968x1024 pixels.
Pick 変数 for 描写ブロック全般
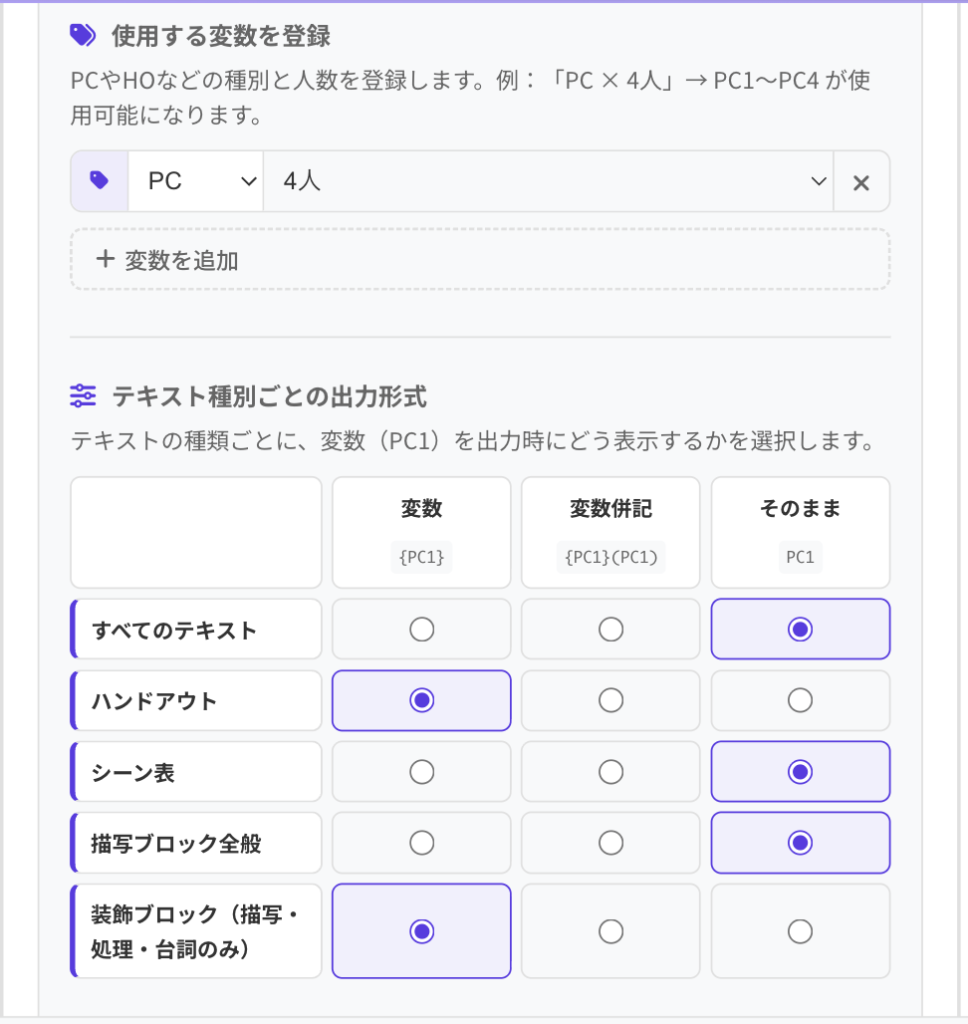tap(421, 843)
